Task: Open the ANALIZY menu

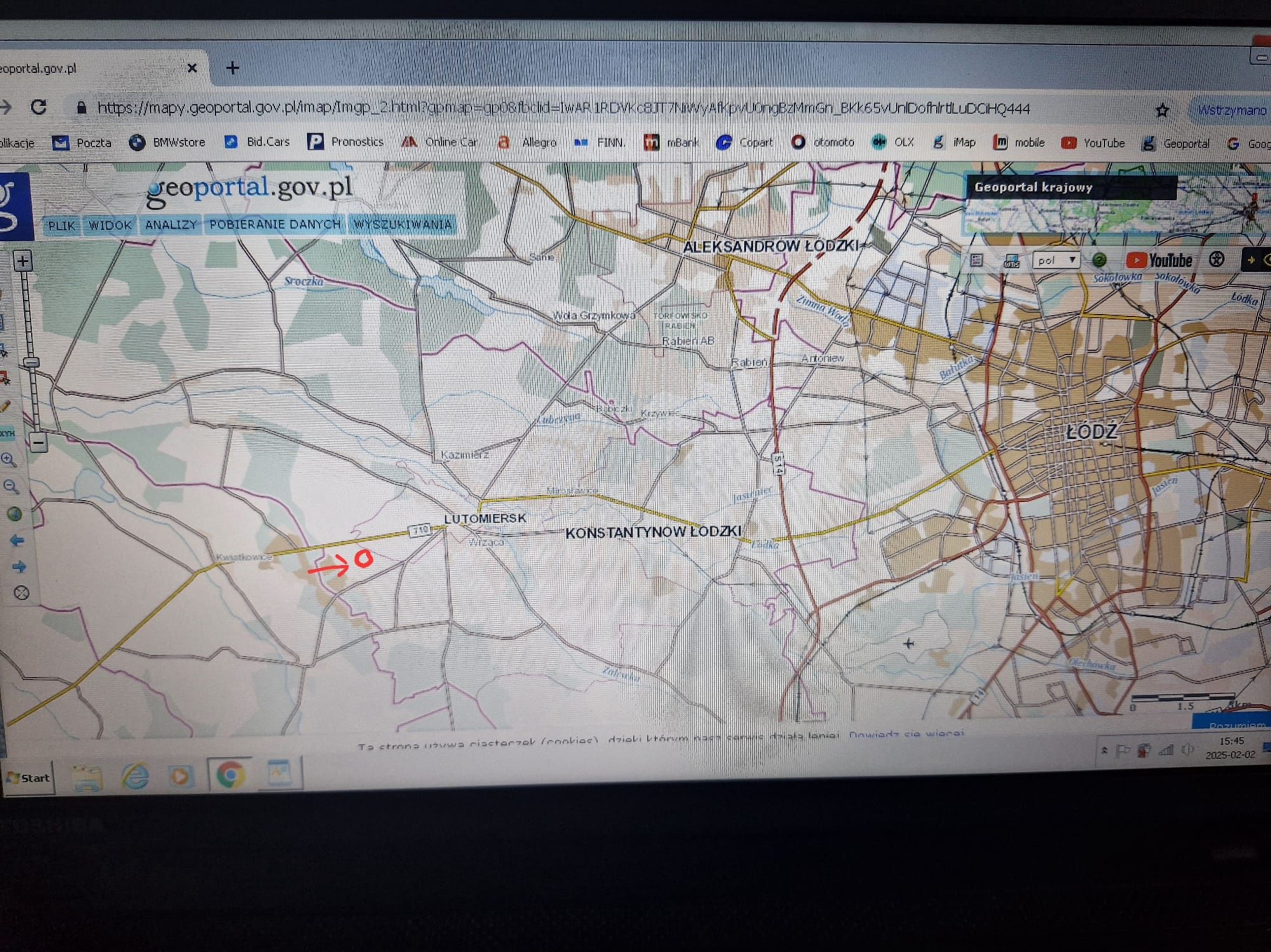Action: (171, 225)
